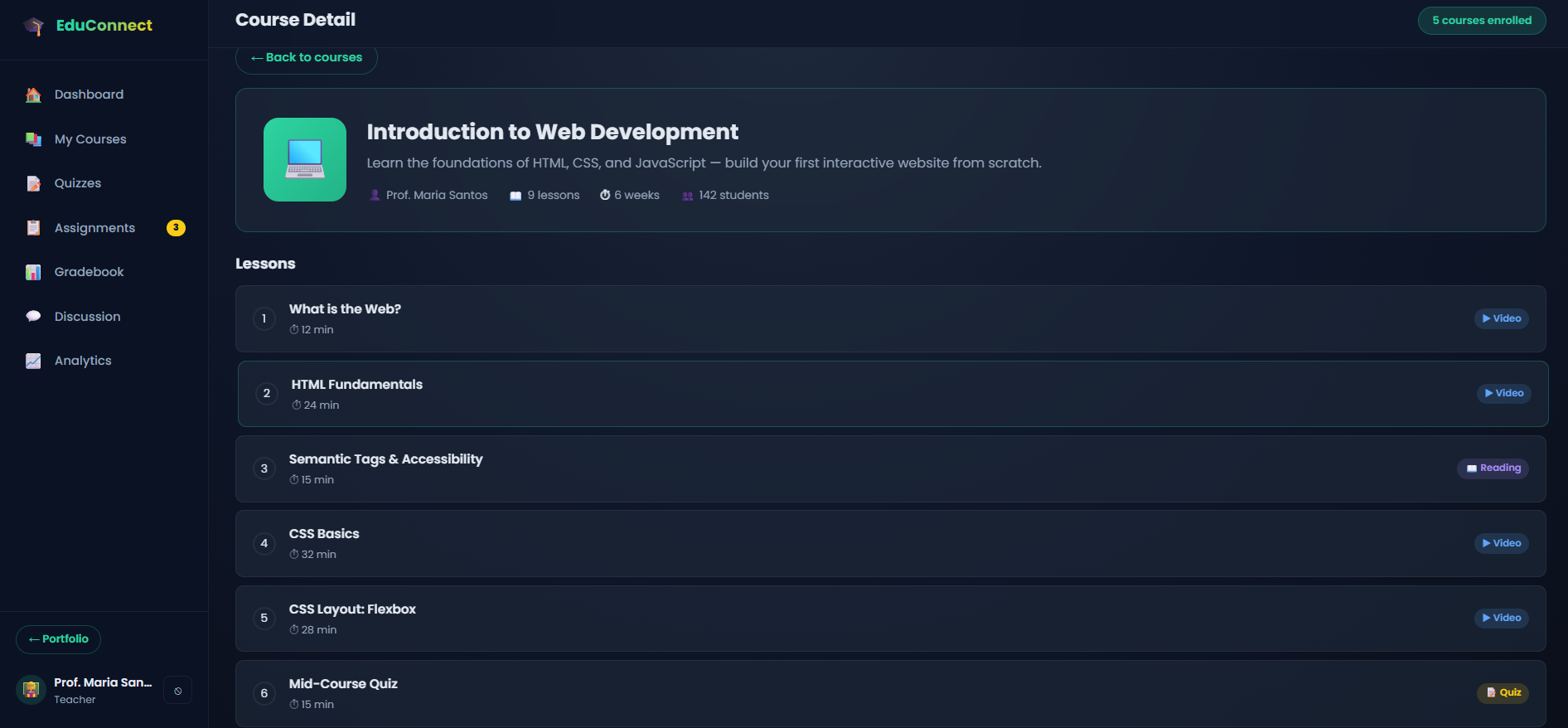Viewport: 1568px width, 728px height.
Task: Click the My Courses books icon
Action: pos(33,139)
